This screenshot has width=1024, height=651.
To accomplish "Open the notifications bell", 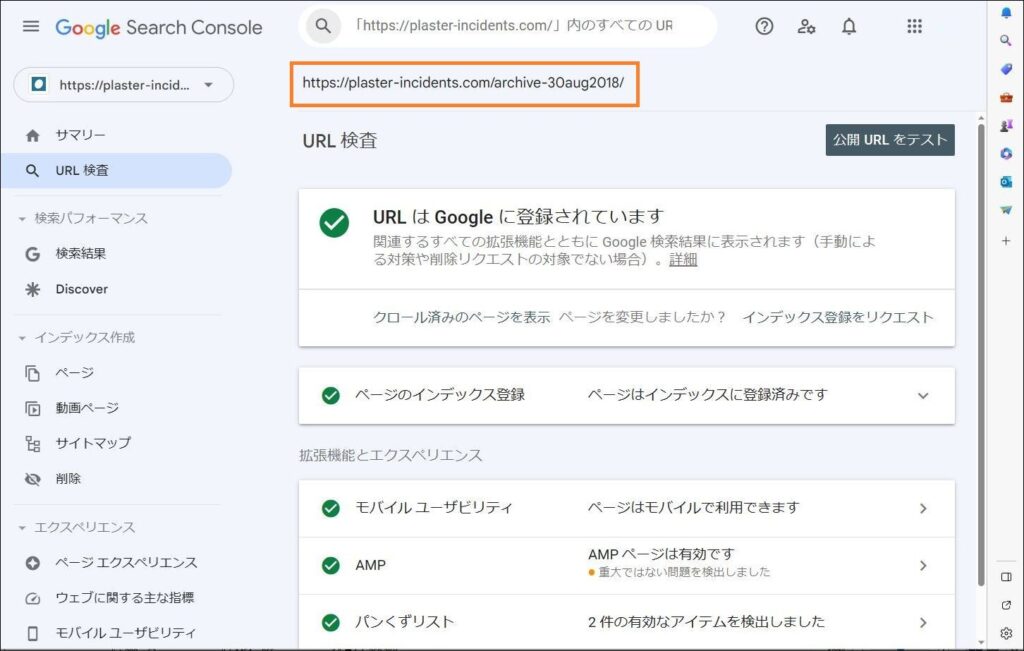I will tap(848, 26).
